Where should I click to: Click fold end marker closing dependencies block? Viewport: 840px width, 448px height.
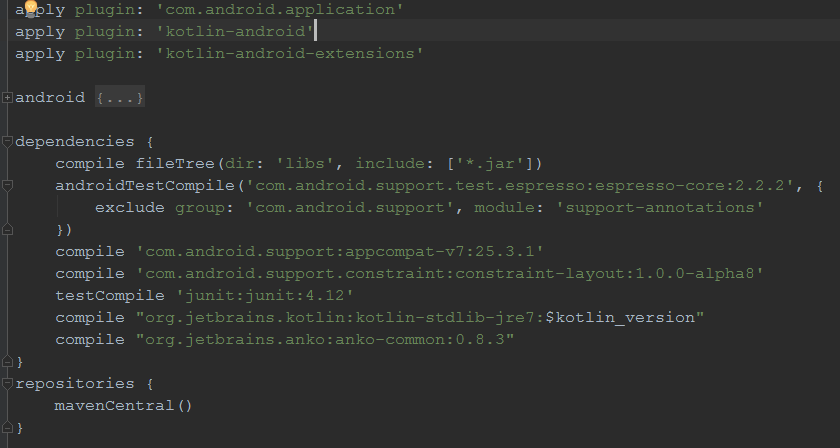7,362
